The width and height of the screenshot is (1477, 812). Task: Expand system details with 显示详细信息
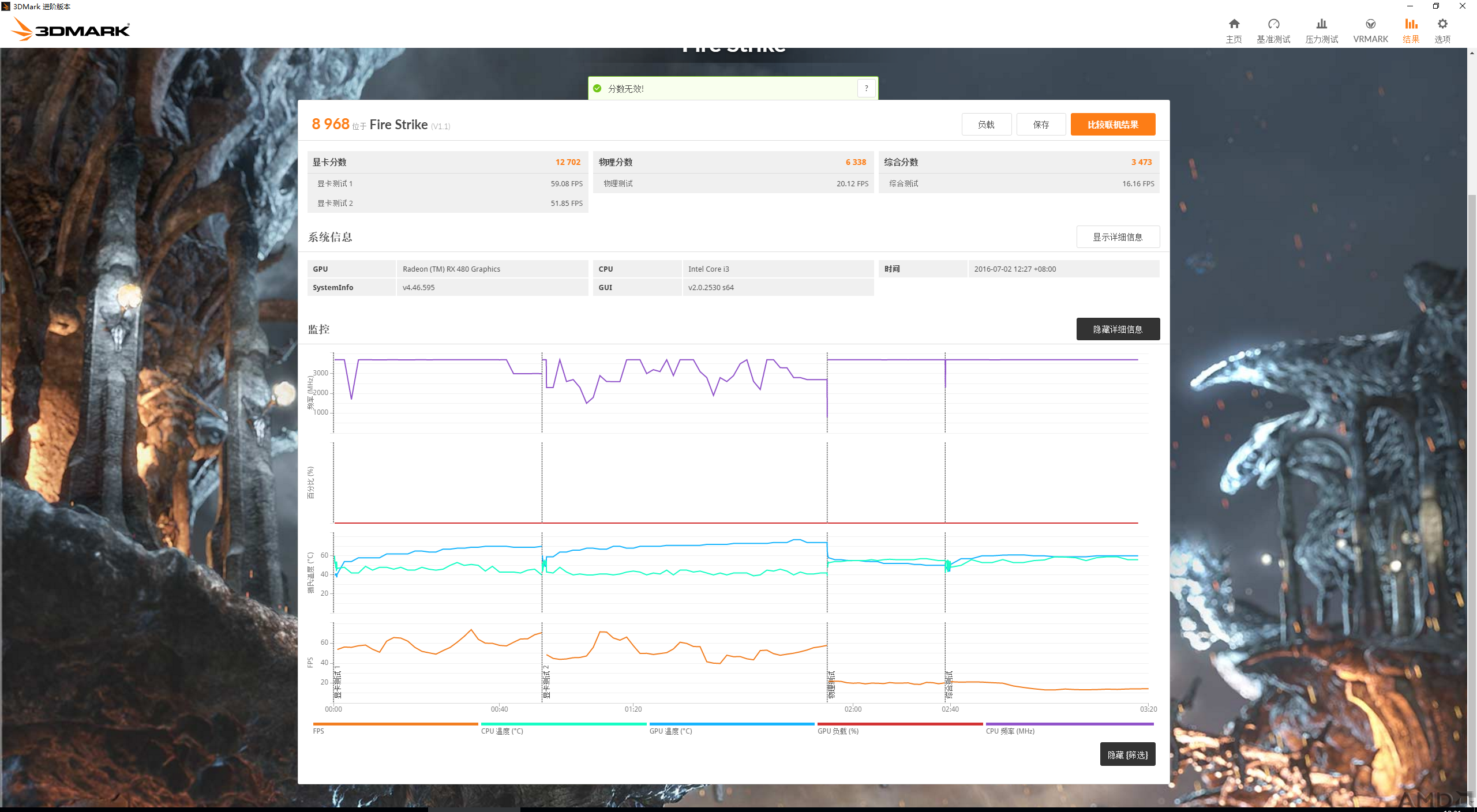[x=1118, y=237]
